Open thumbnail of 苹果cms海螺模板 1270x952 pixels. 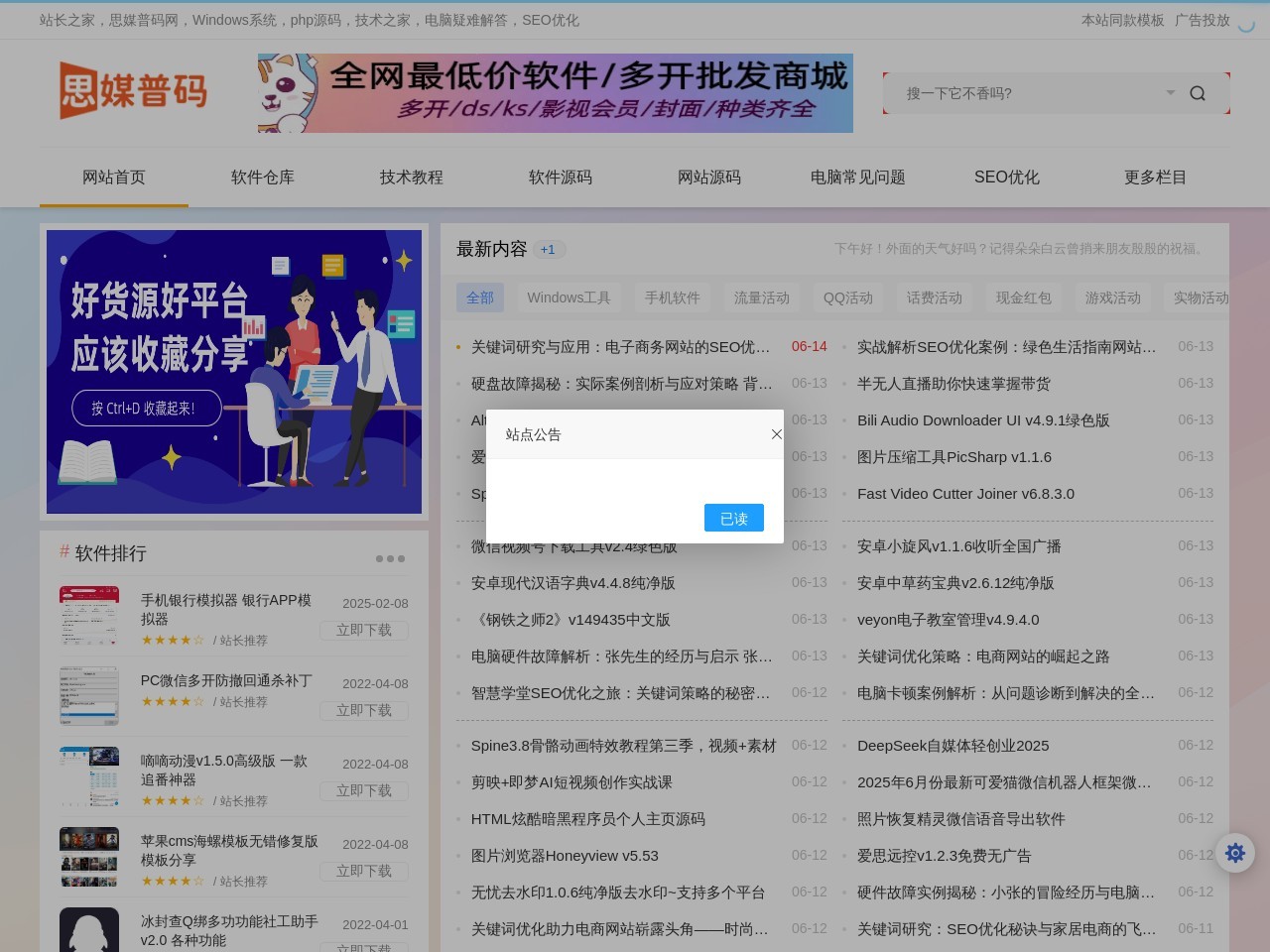point(89,856)
